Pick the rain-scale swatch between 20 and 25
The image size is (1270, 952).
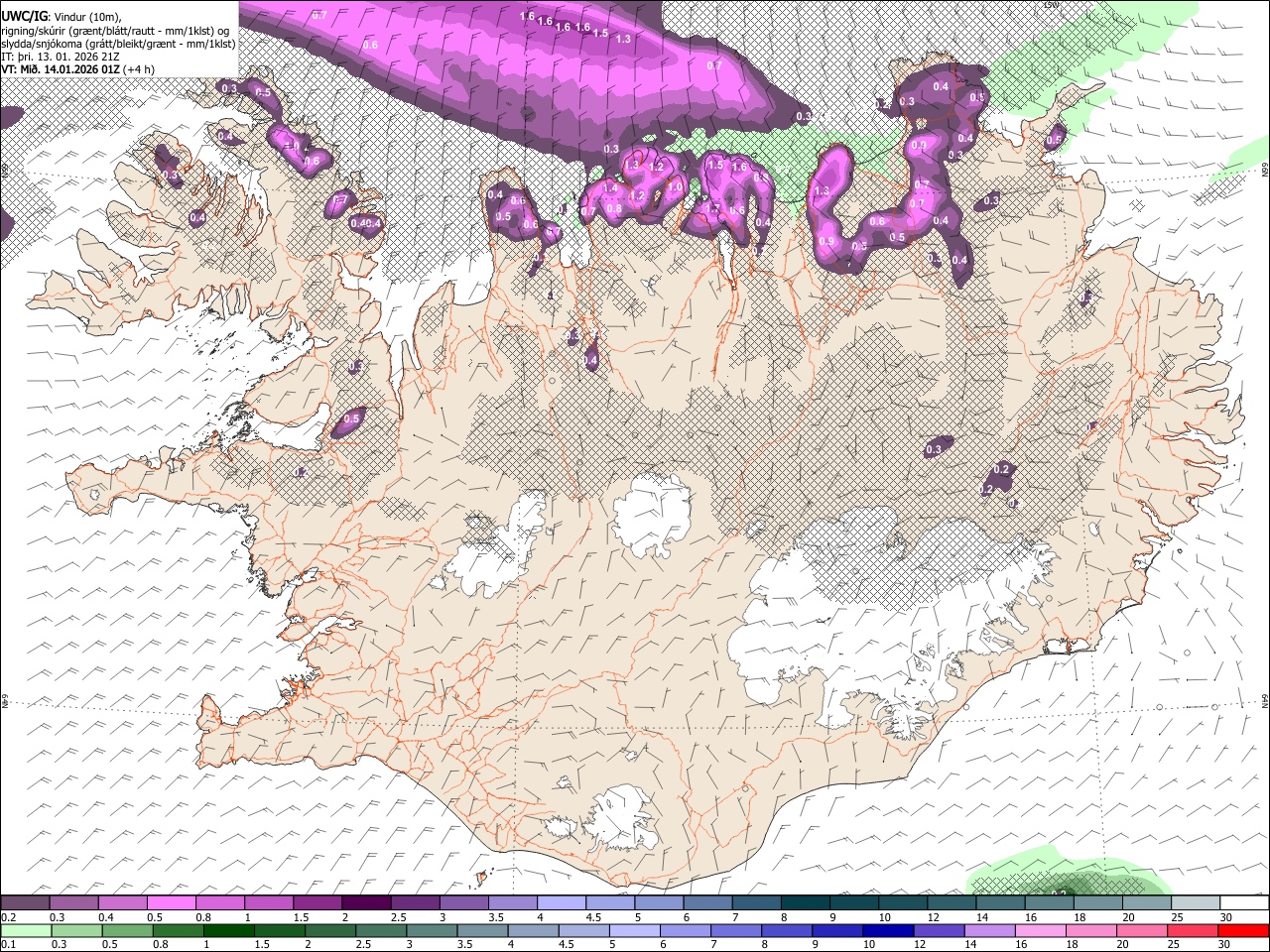point(1143,930)
